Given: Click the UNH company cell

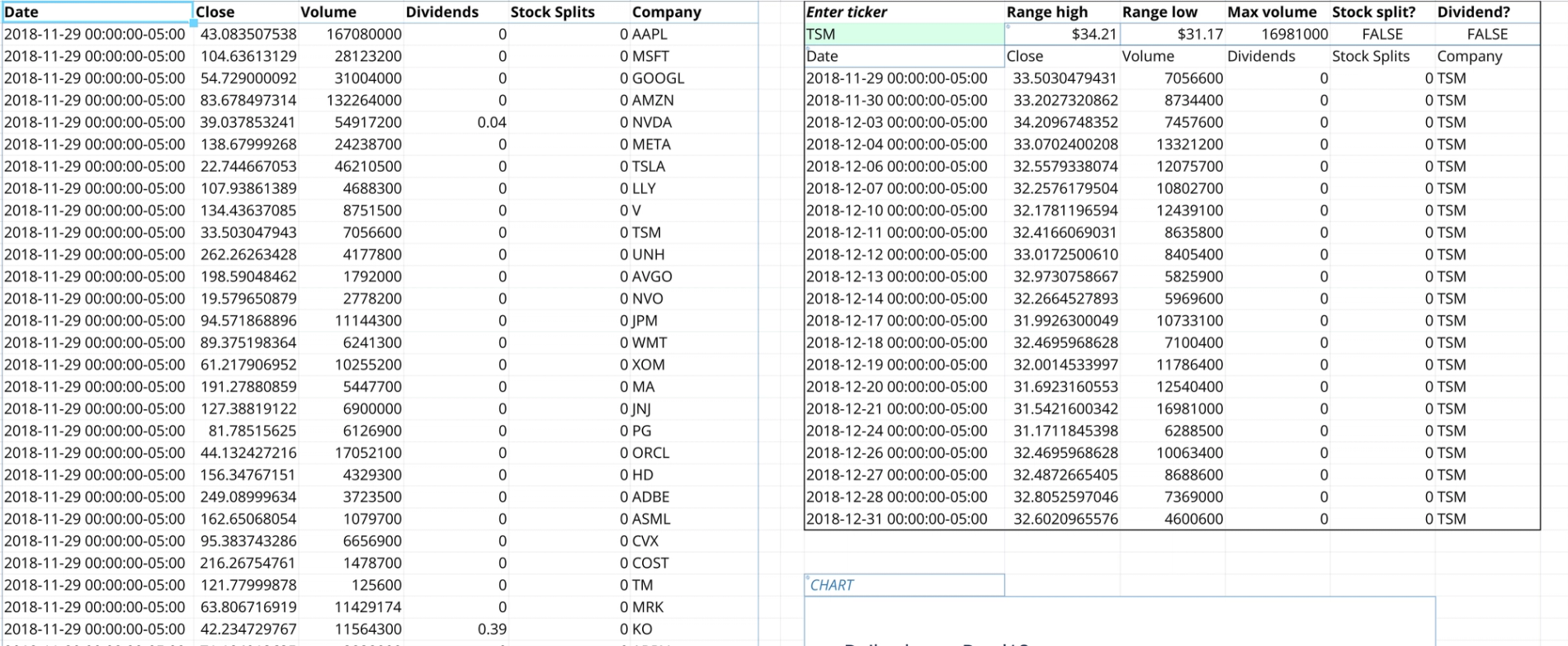Looking at the screenshot, I should coord(693,254).
